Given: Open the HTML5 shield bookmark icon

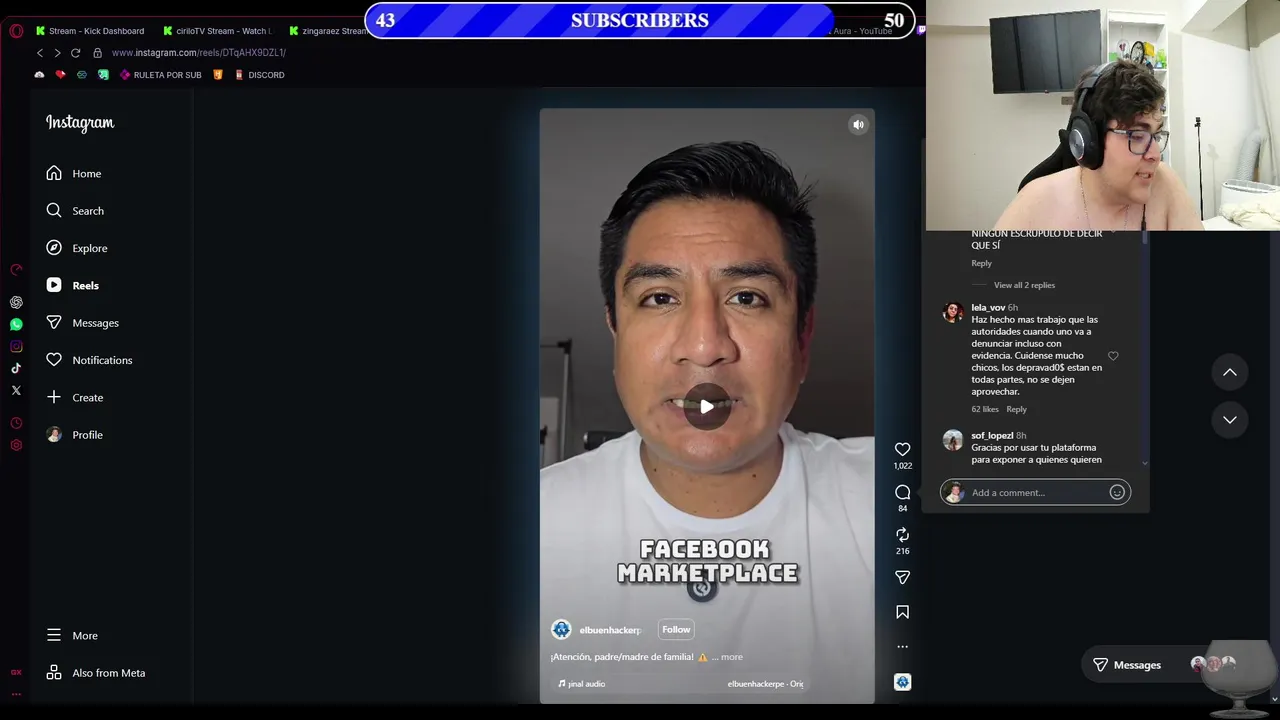Looking at the screenshot, I should [x=218, y=75].
